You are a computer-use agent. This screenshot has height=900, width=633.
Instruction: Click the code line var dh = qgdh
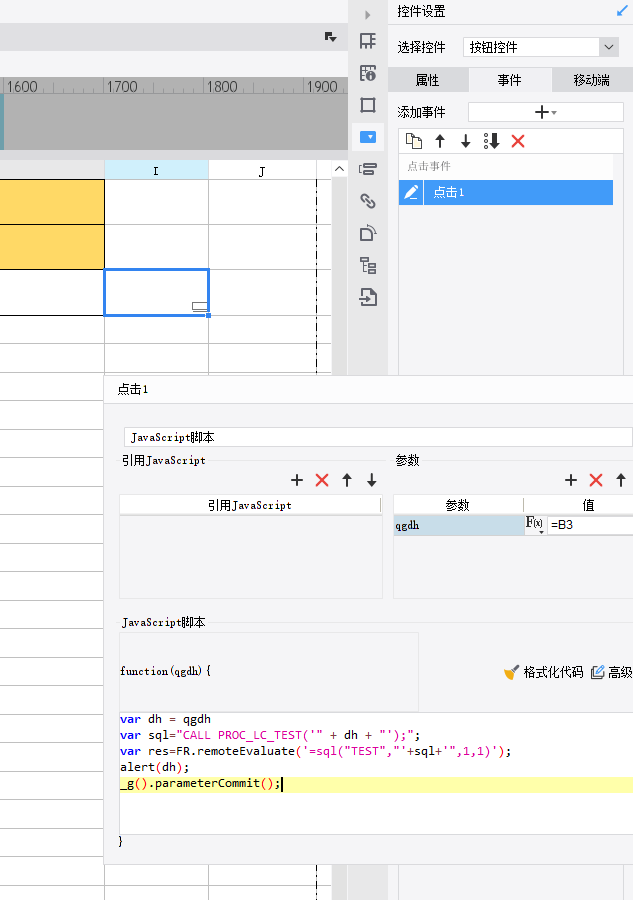pyautogui.click(x=165, y=719)
